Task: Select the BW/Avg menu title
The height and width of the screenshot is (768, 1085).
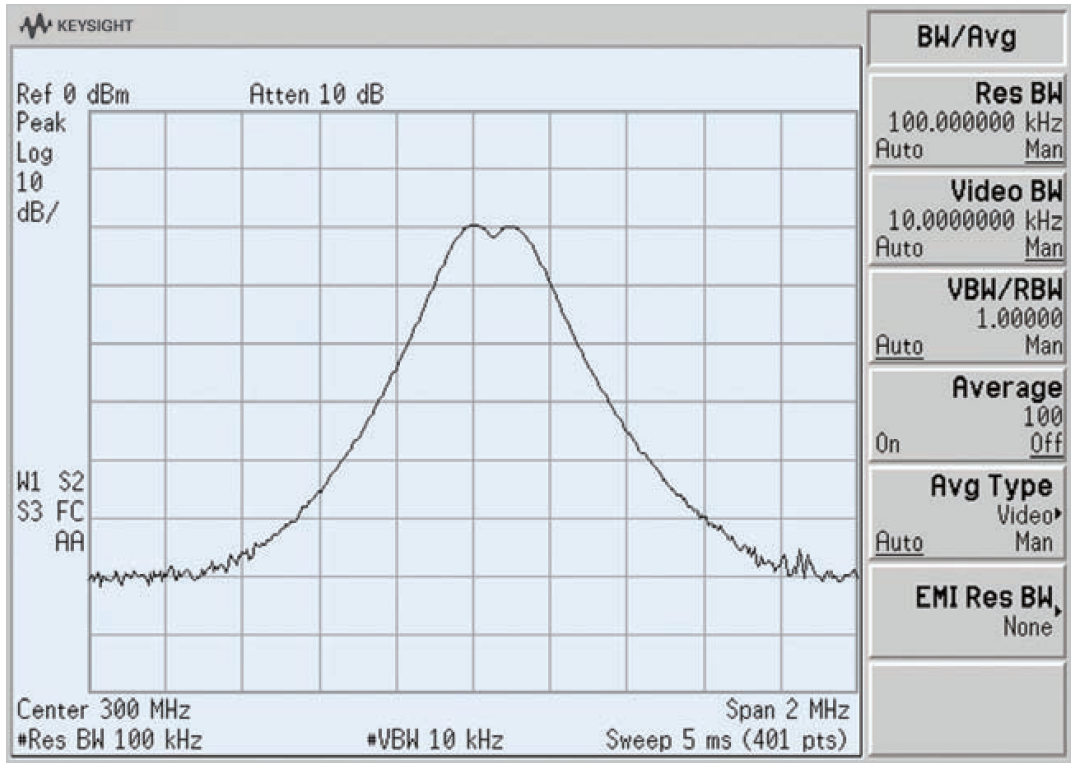Action: tap(967, 37)
